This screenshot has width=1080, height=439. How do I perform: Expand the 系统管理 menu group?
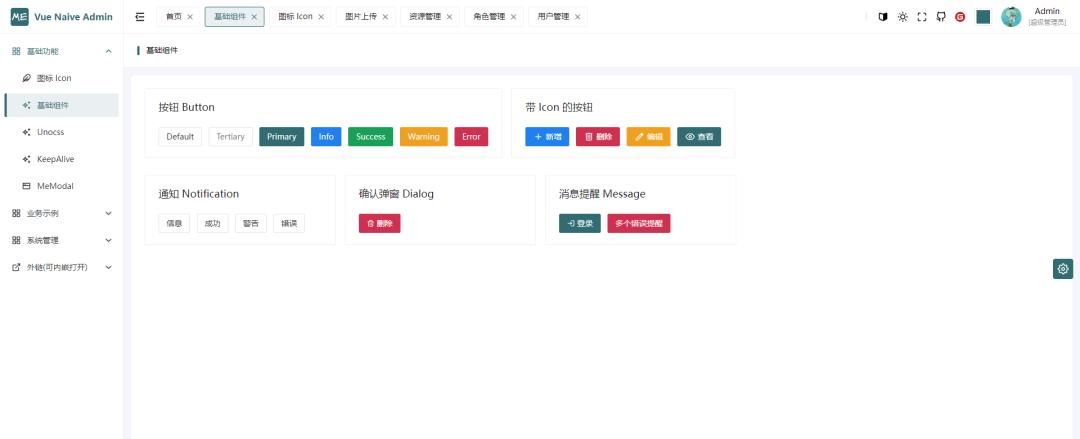(61, 240)
